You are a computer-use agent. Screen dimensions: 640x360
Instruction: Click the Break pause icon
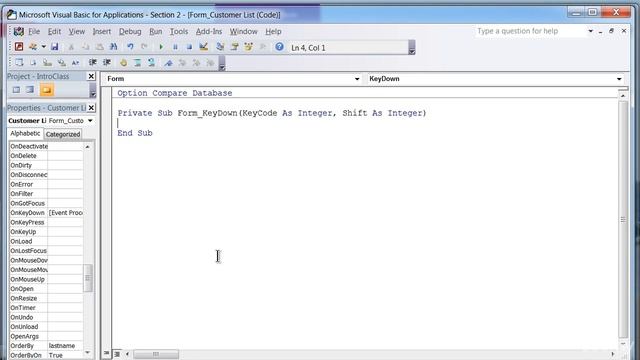point(175,47)
